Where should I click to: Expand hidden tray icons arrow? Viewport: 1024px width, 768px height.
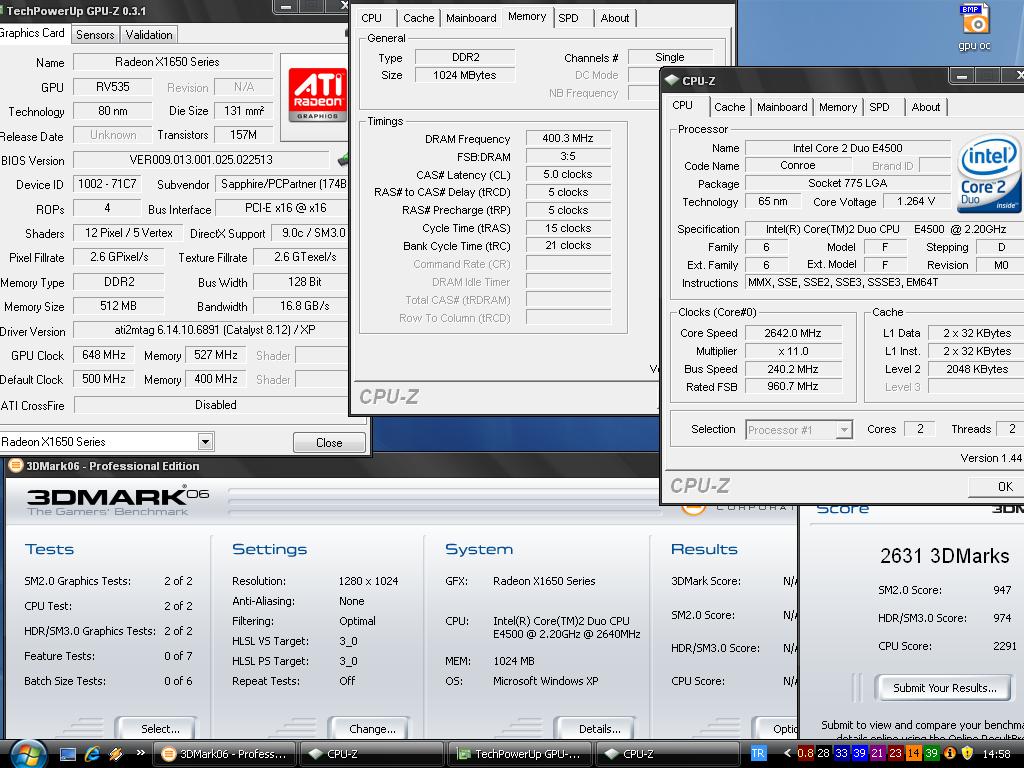[x=786, y=754]
